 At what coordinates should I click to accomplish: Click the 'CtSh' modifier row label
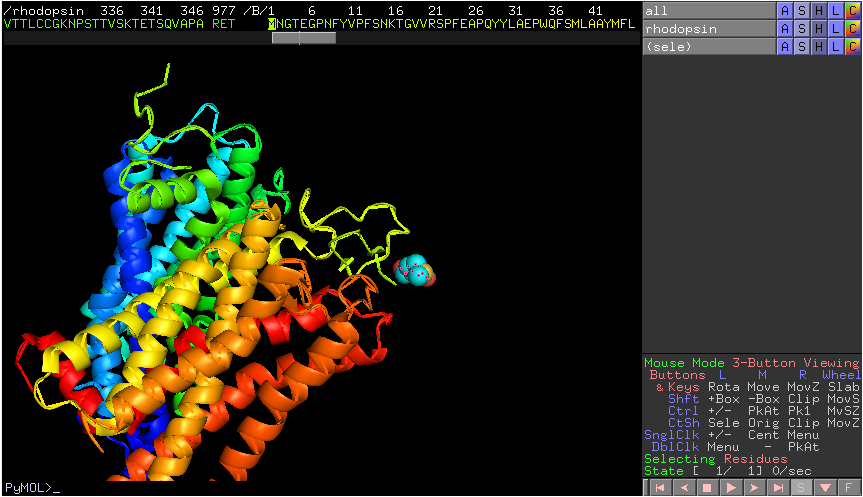[684, 423]
